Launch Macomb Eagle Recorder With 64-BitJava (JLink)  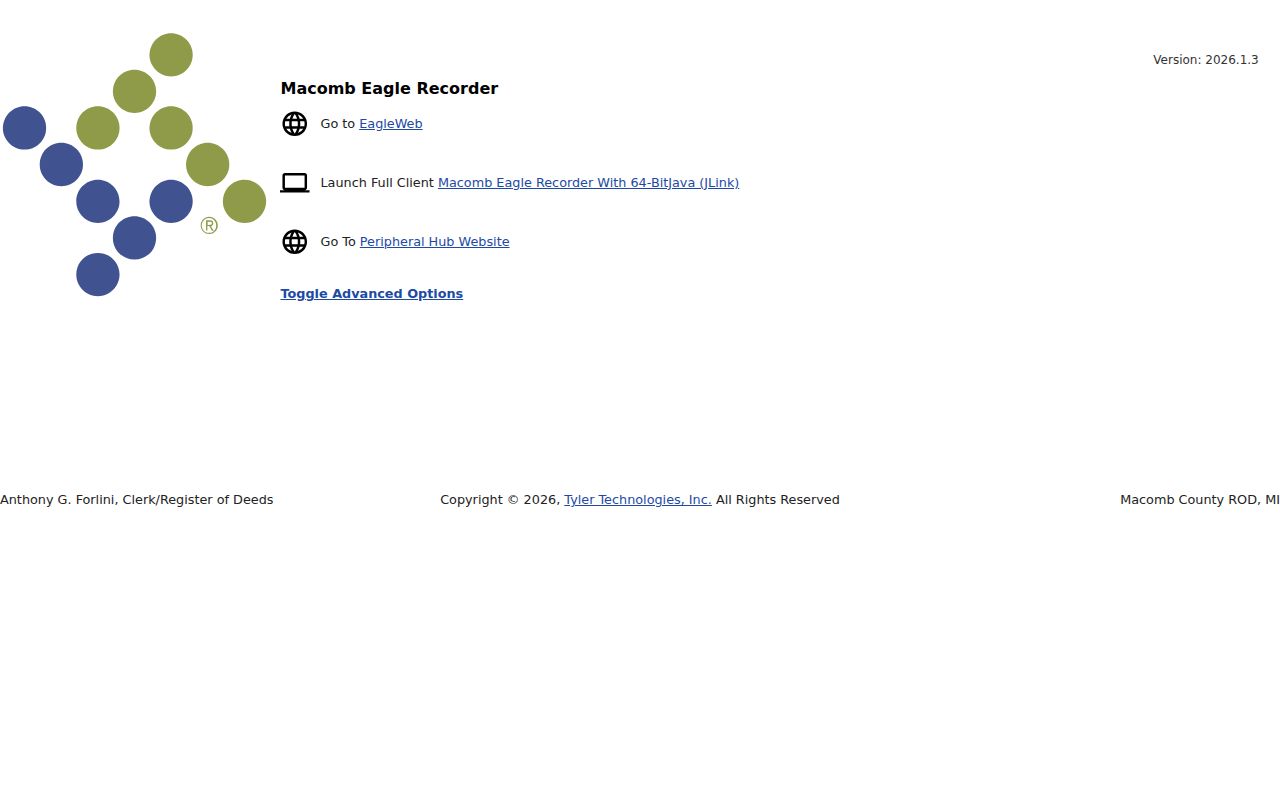(588, 183)
